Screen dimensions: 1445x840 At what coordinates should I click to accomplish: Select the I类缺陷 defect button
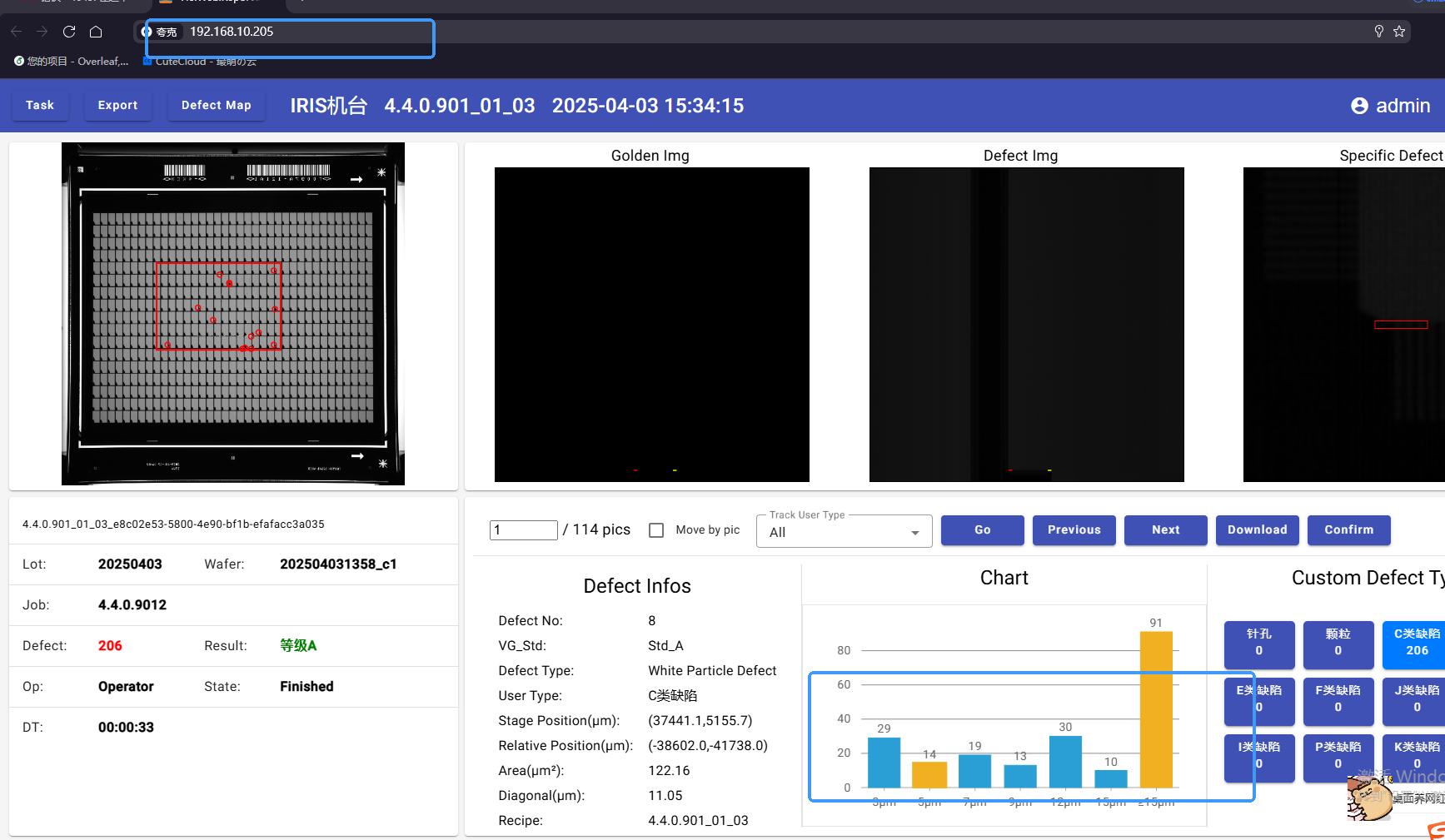click(x=1259, y=758)
